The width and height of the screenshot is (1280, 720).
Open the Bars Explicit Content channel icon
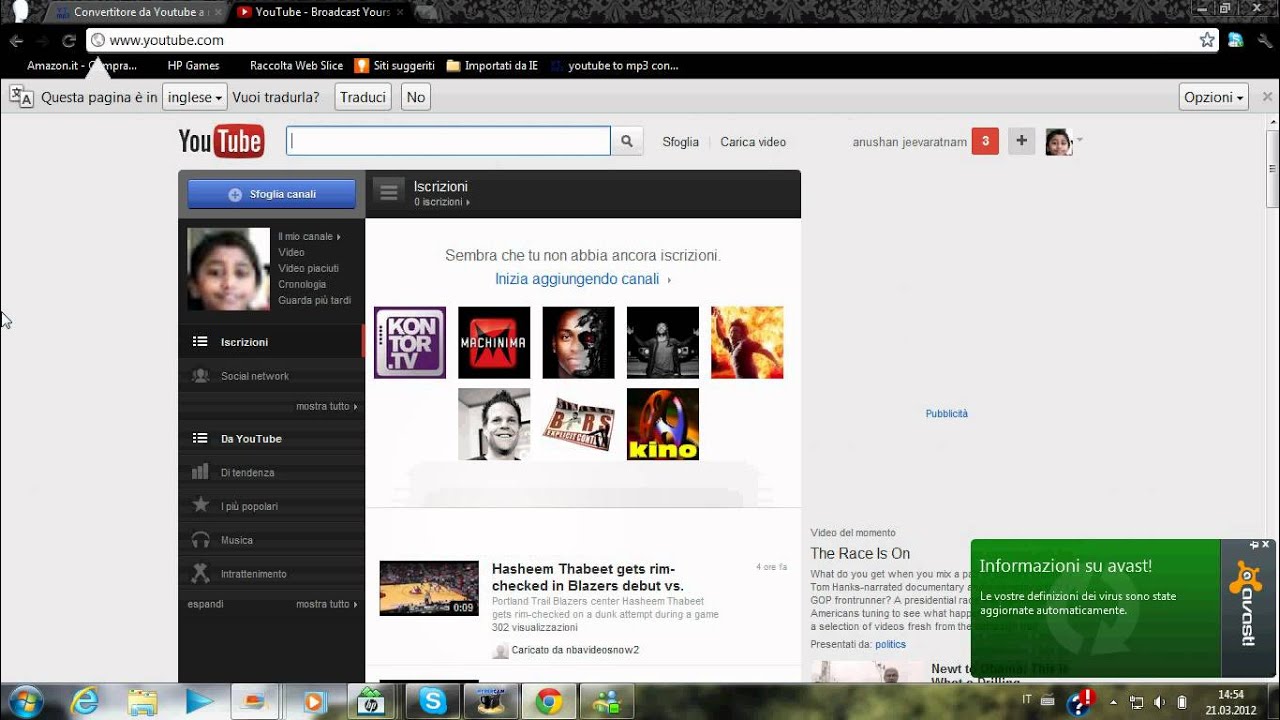[x=579, y=424]
